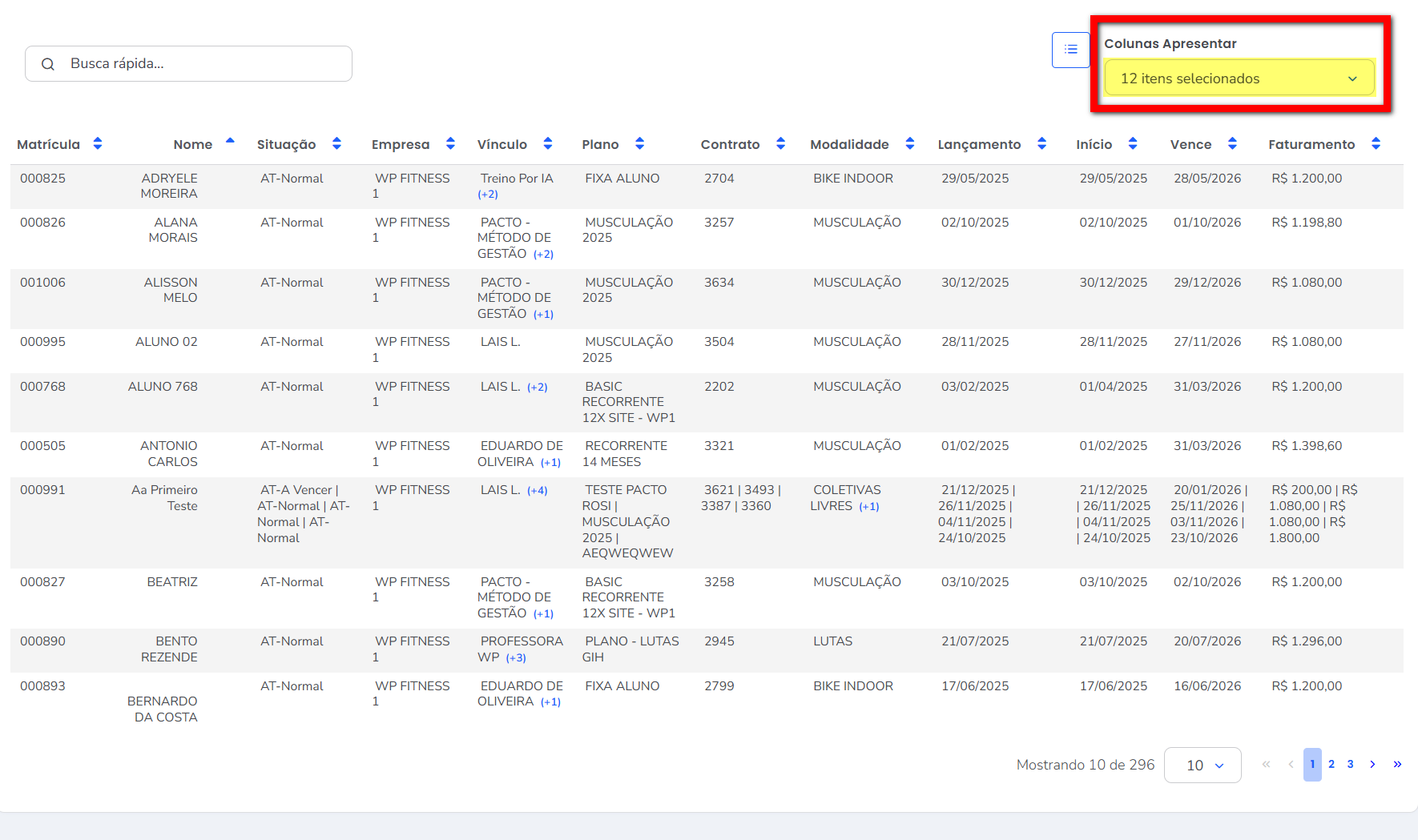Expand the +4 vínculos badge for LAIS L.
The height and width of the screenshot is (840, 1418).
point(538,491)
